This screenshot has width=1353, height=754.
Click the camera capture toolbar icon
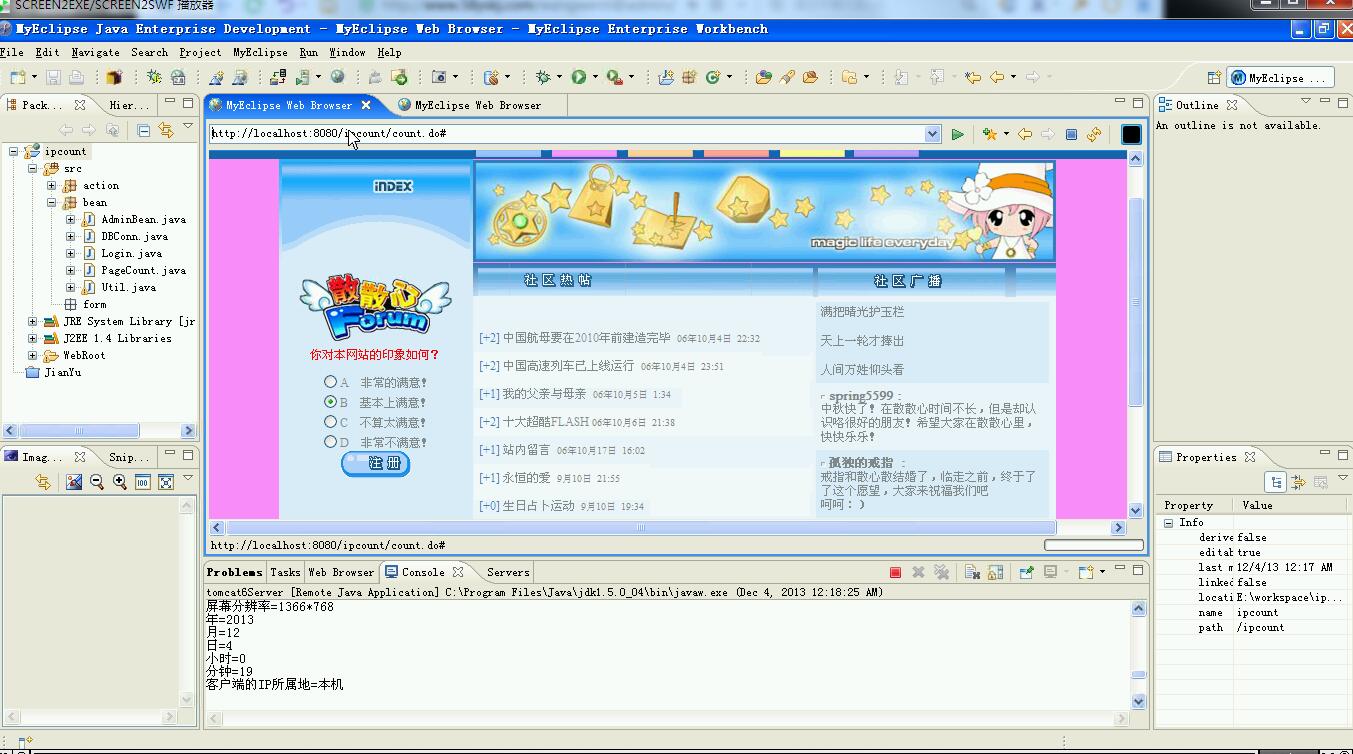tap(439, 77)
